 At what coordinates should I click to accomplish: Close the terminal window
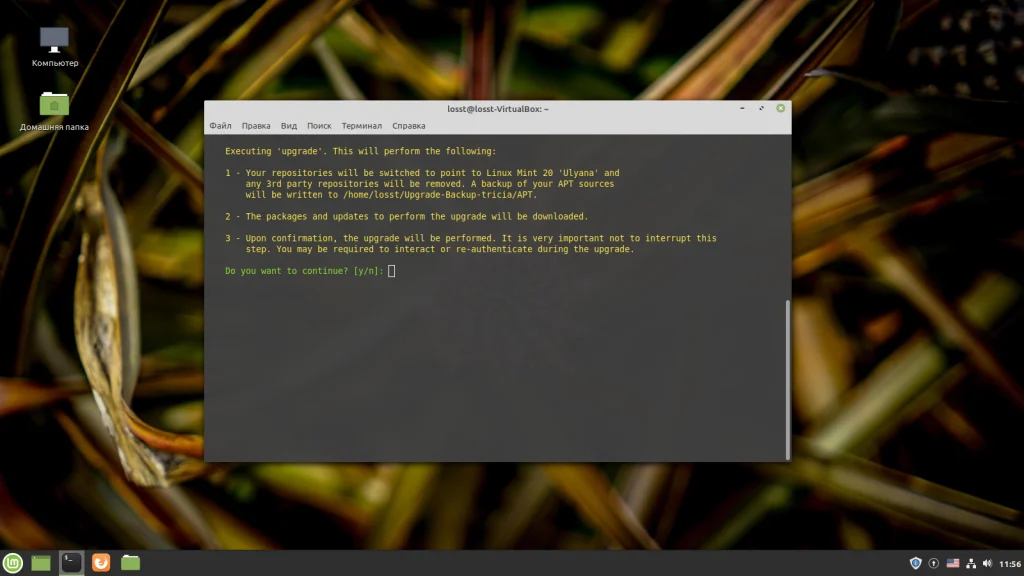[780, 108]
